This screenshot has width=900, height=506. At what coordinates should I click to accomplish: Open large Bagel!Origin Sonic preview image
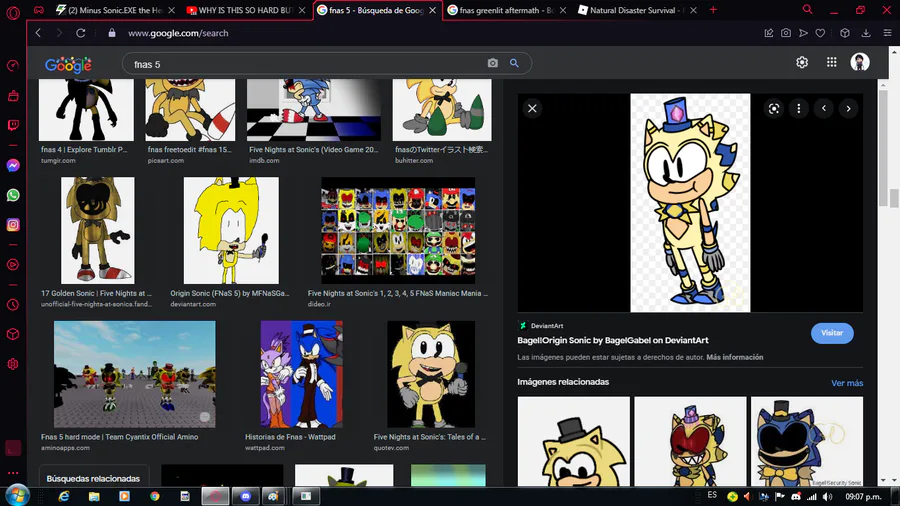click(x=690, y=203)
